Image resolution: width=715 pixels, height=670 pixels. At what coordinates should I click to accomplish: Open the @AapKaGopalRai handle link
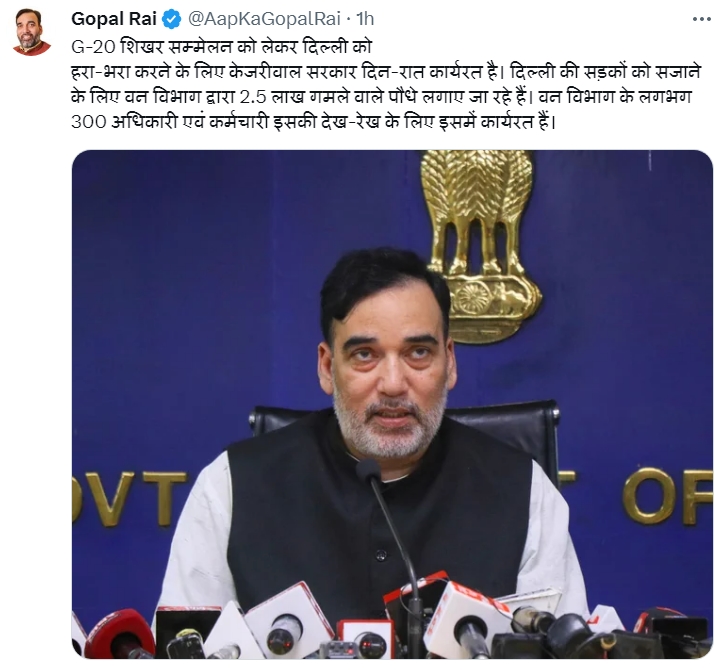(x=264, y=19)
